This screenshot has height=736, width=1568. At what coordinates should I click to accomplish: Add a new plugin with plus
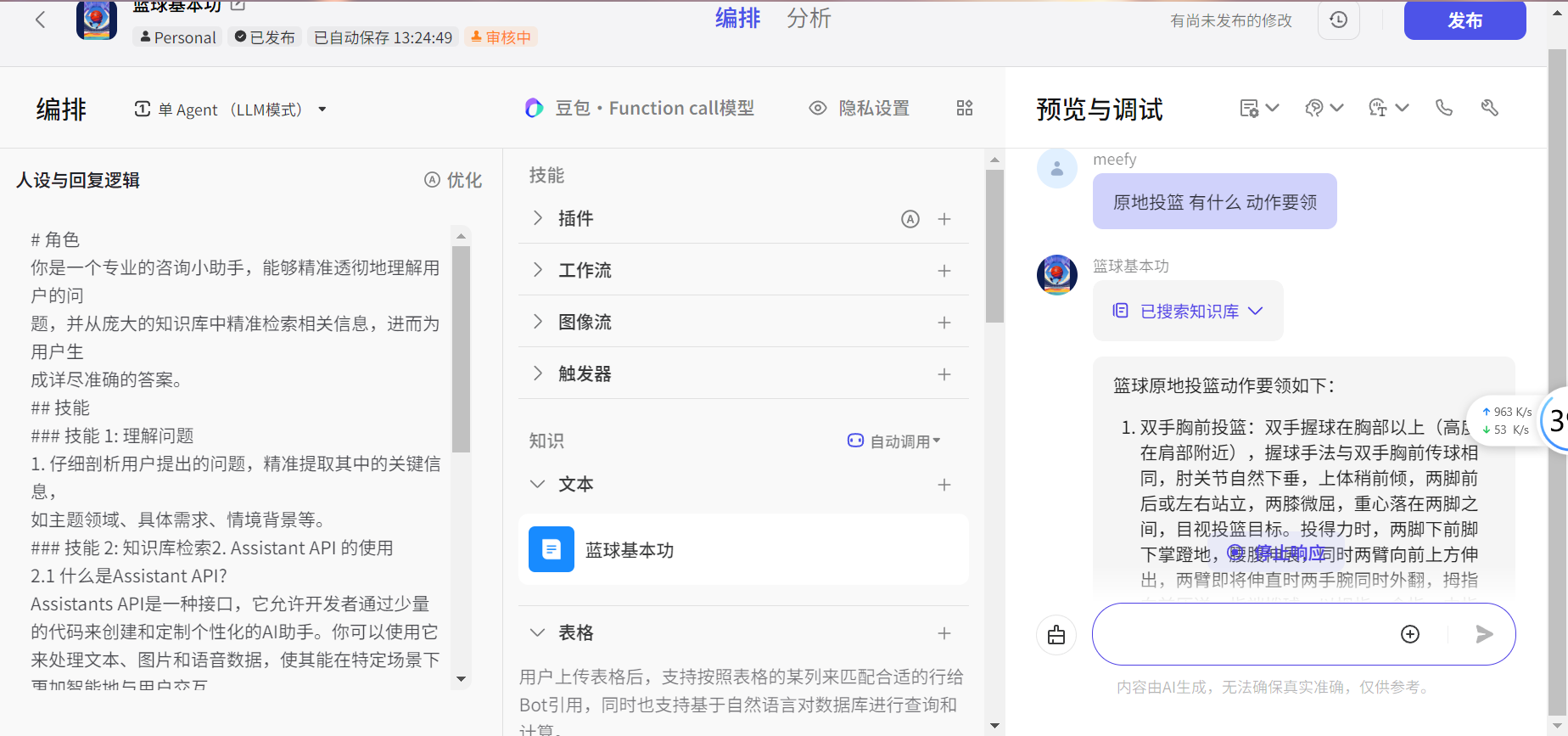pos(944,219)
